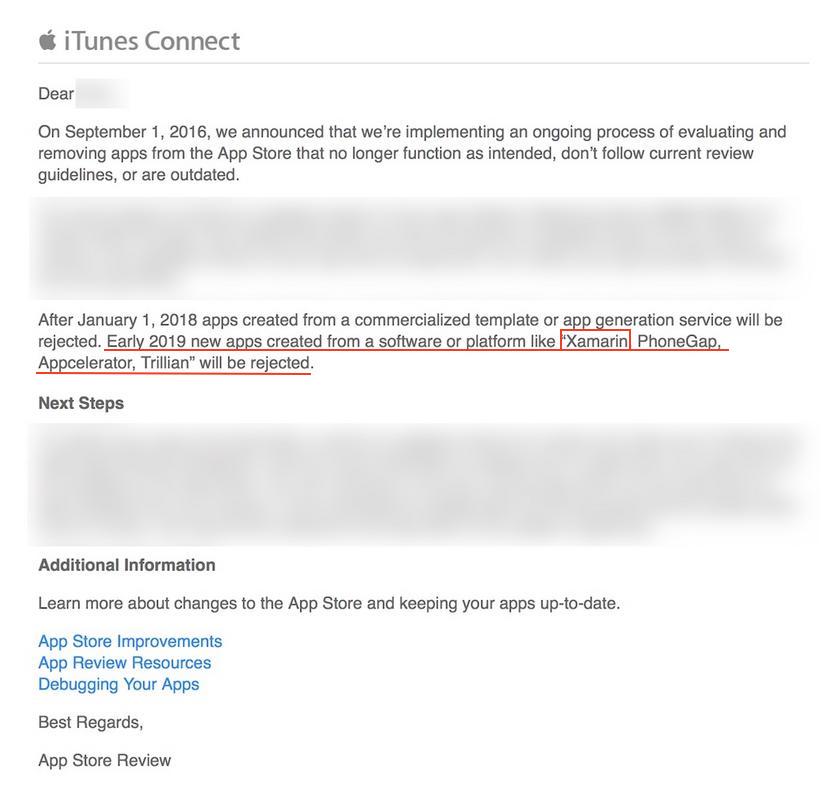Viewport: 838px width, 800px height.
Task: Click the Next Steps heading
Action: pyautogui.click(x=81, y=403)
